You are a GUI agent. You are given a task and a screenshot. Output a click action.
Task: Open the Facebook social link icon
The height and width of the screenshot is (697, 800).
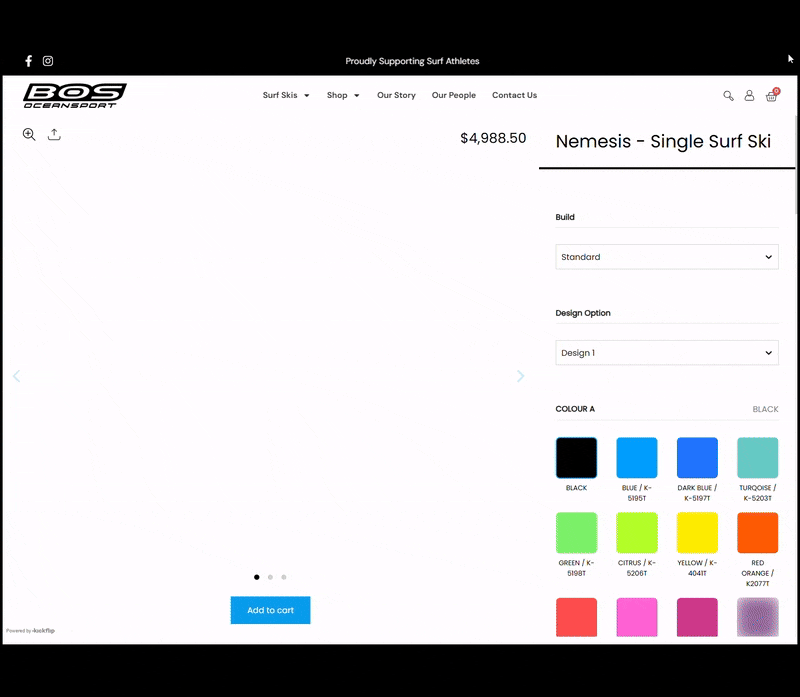28,61
